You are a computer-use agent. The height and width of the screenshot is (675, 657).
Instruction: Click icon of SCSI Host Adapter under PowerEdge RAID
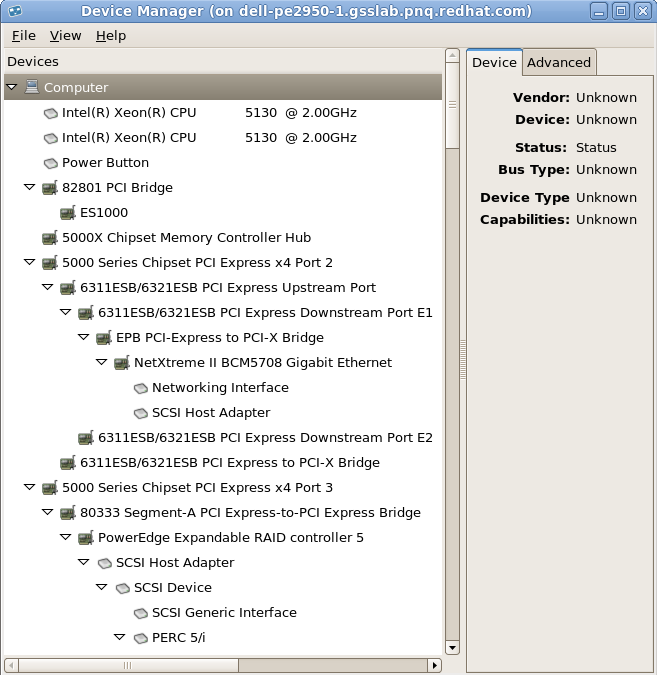(105, 563)
